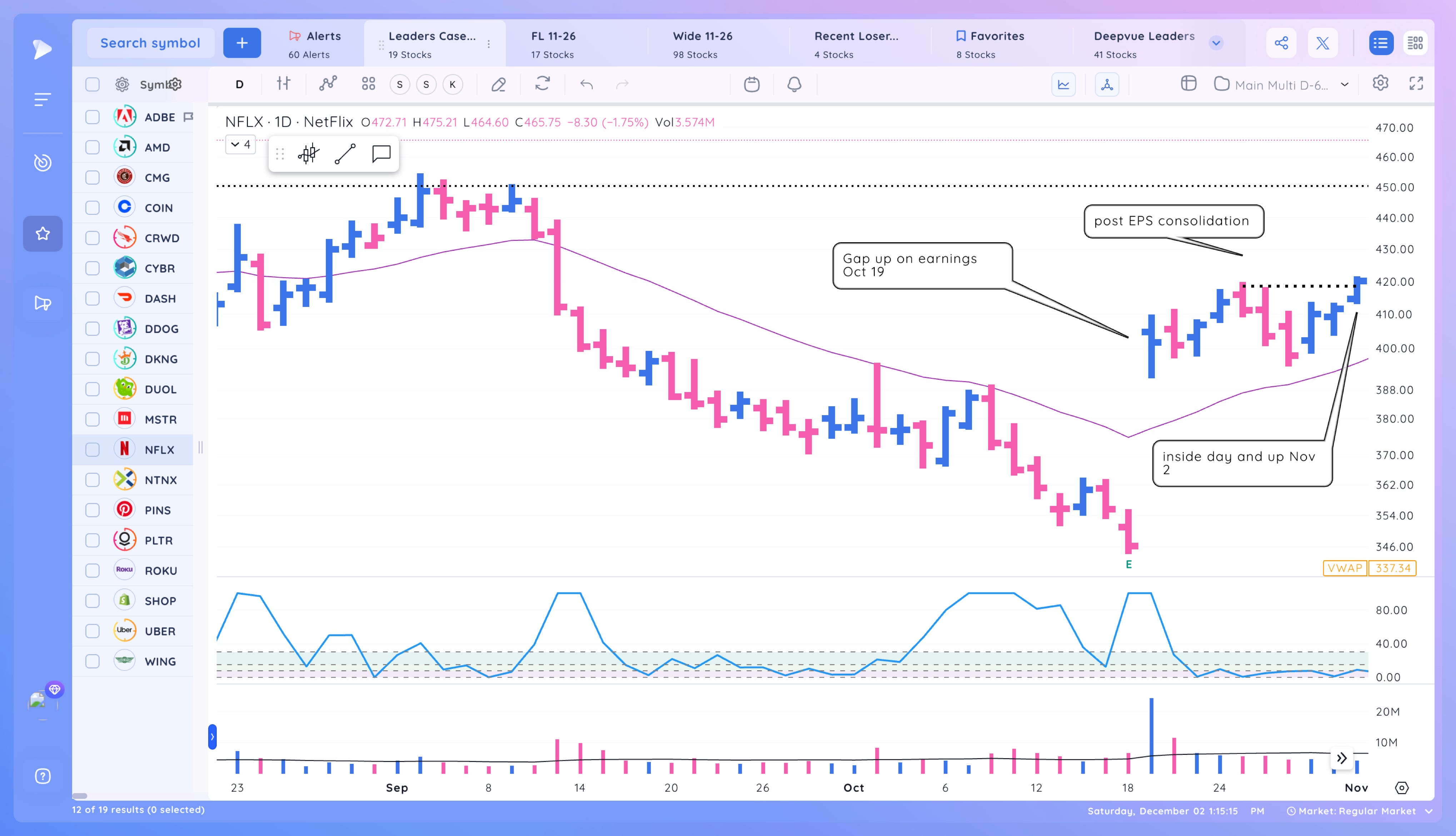Post chart to X icon
1456x836 pixels.
pos(1322,43)
